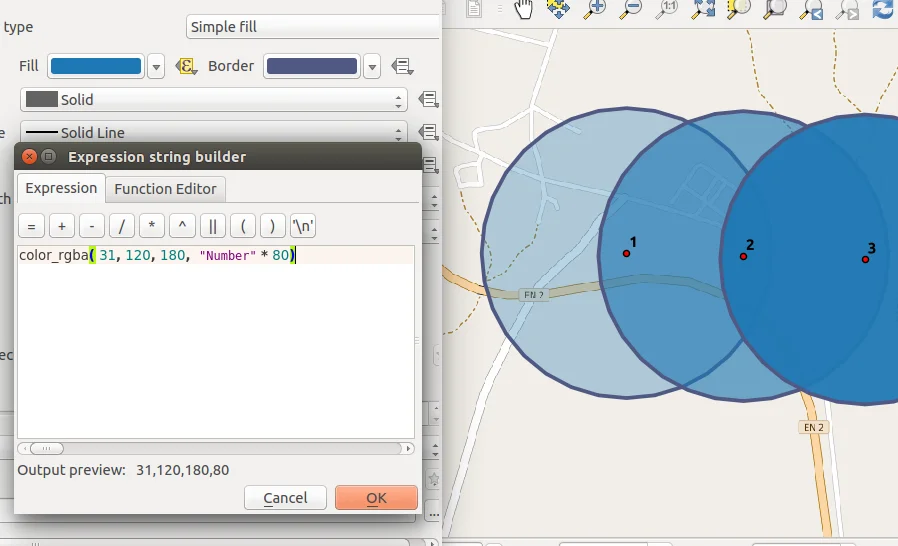Open the Border color data-defined override icon
Screen dimensions: 898x546
tap(402, 67)
